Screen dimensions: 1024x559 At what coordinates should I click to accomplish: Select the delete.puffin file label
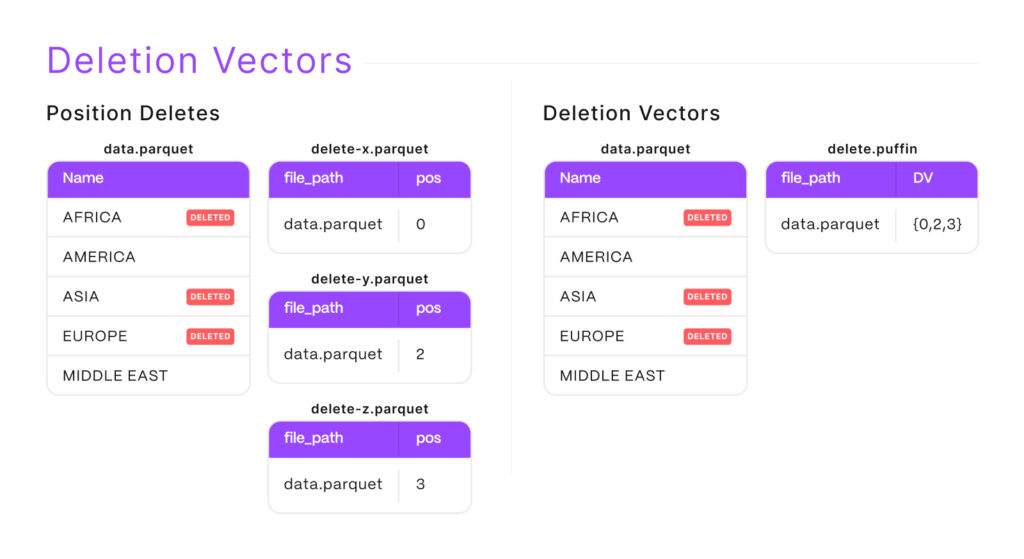coord(872,149)
